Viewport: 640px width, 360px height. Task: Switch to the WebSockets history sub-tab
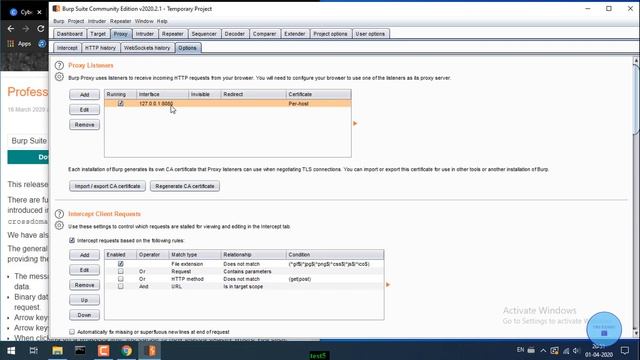147,48
